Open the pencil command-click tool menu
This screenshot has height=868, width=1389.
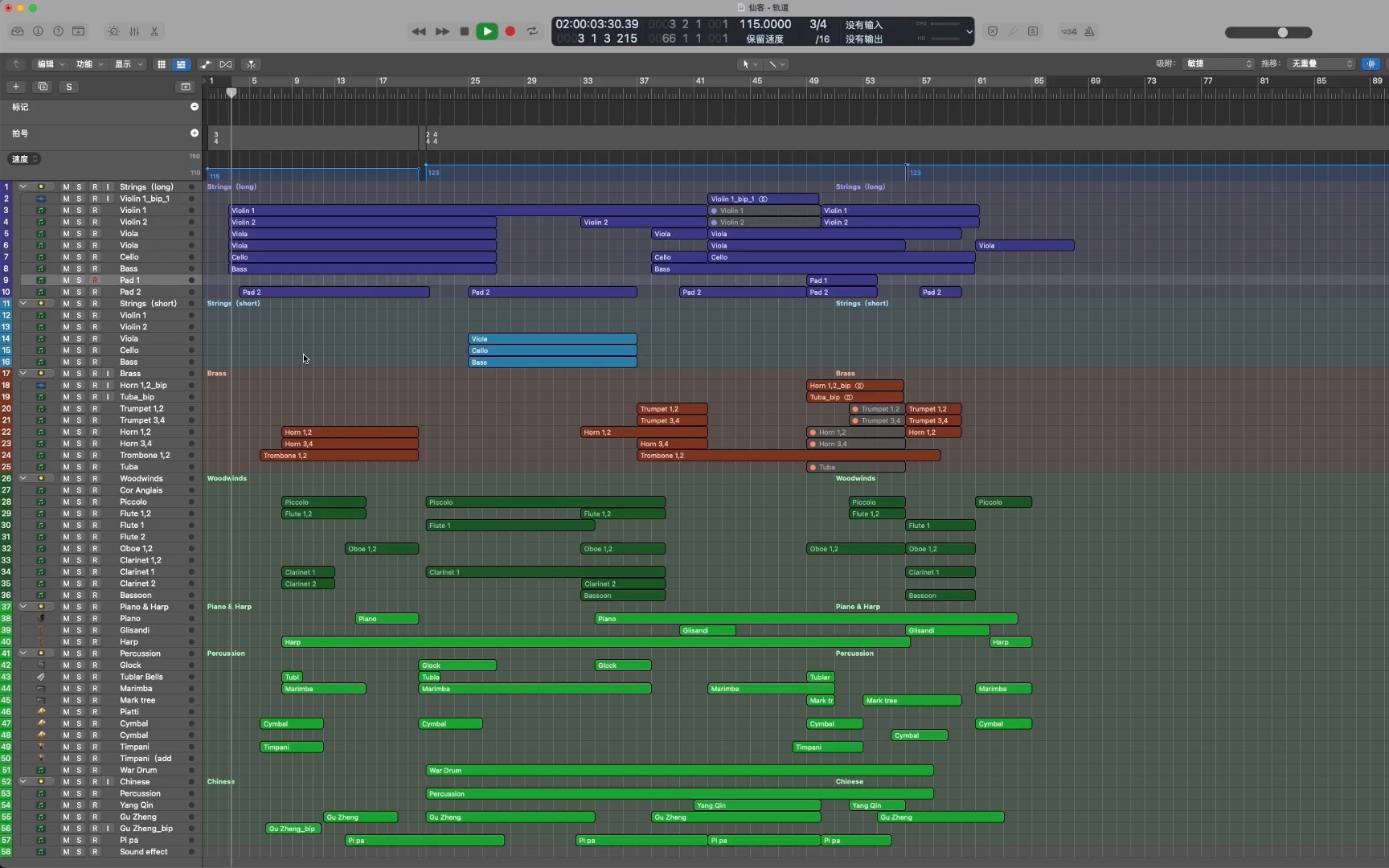776,64
